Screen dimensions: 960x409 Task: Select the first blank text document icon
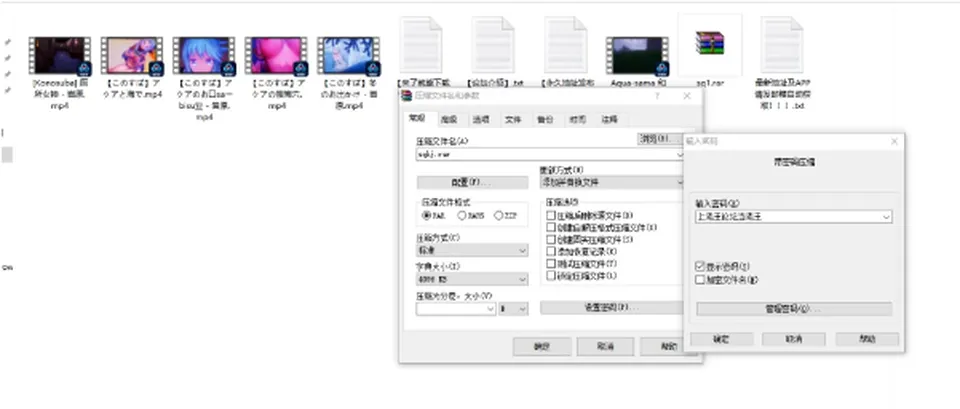[421, 45]
